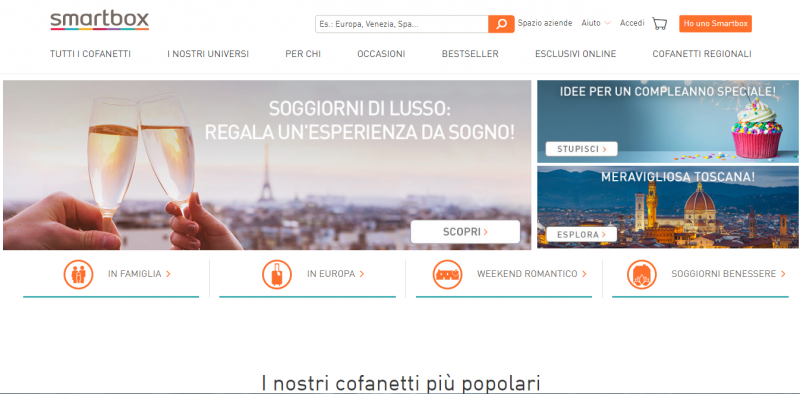This screenshot has width=800, height=394.
Task: Click the Scopri button on luxury banner
Action: point(465,232)
